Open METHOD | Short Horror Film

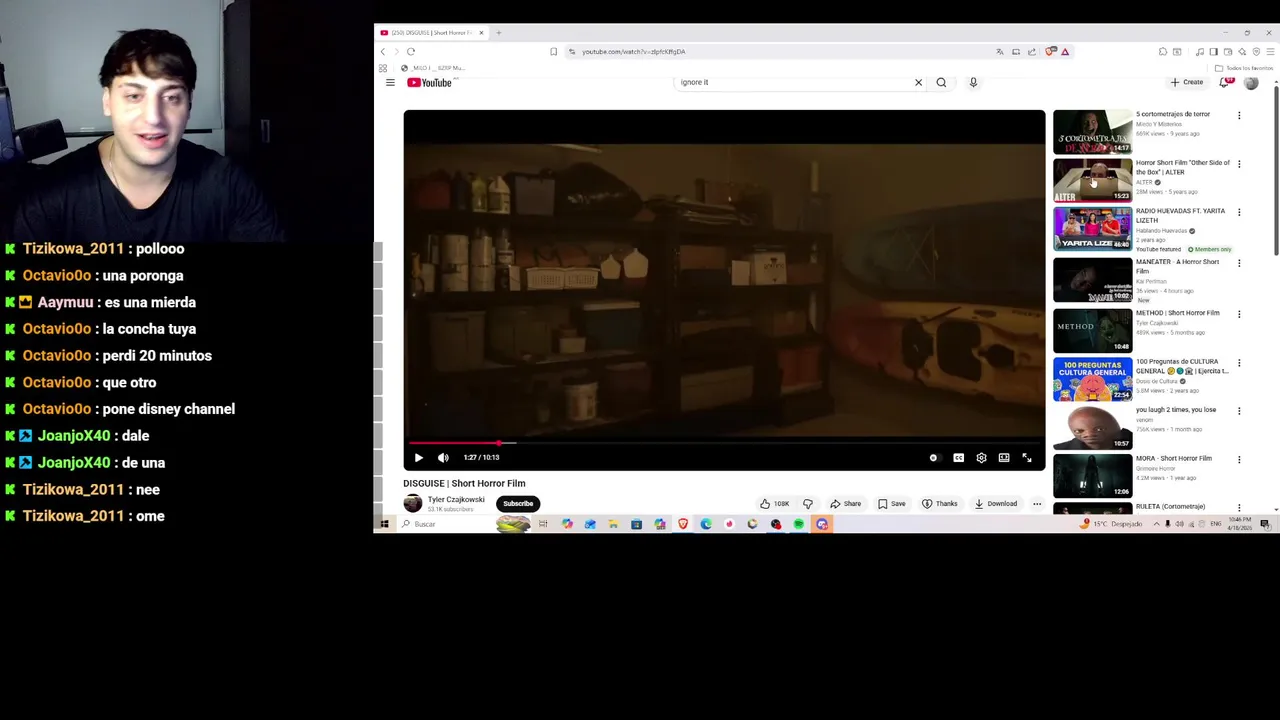point(1092,330)
